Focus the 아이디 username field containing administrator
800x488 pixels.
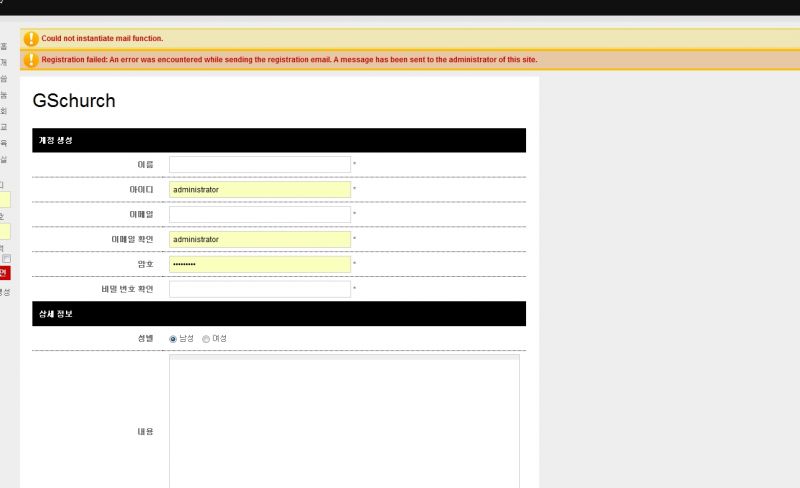(260, 189)
